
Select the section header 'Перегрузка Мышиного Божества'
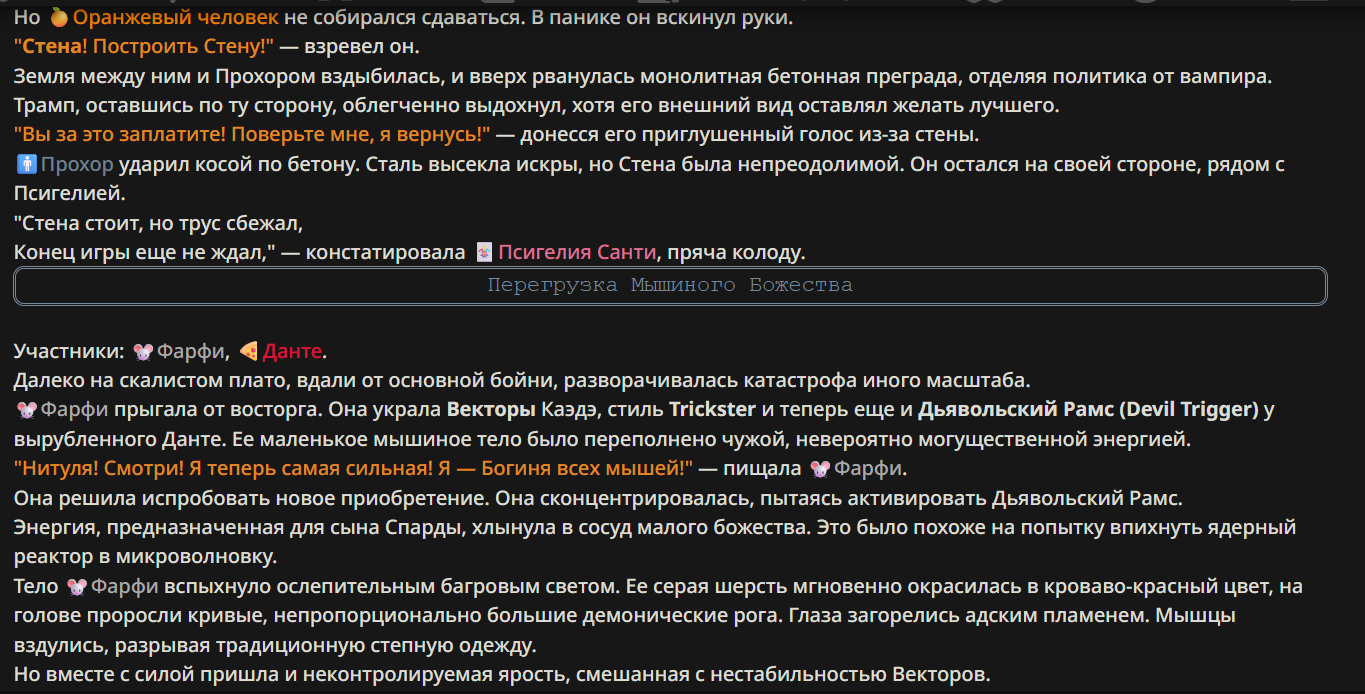click(670, 286)
